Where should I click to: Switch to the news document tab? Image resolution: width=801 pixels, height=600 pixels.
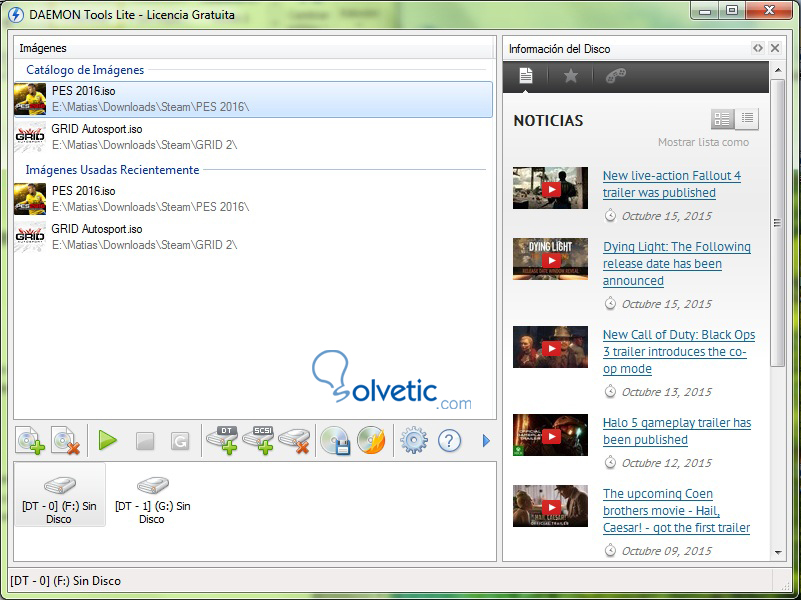click(x=526, y=76)
